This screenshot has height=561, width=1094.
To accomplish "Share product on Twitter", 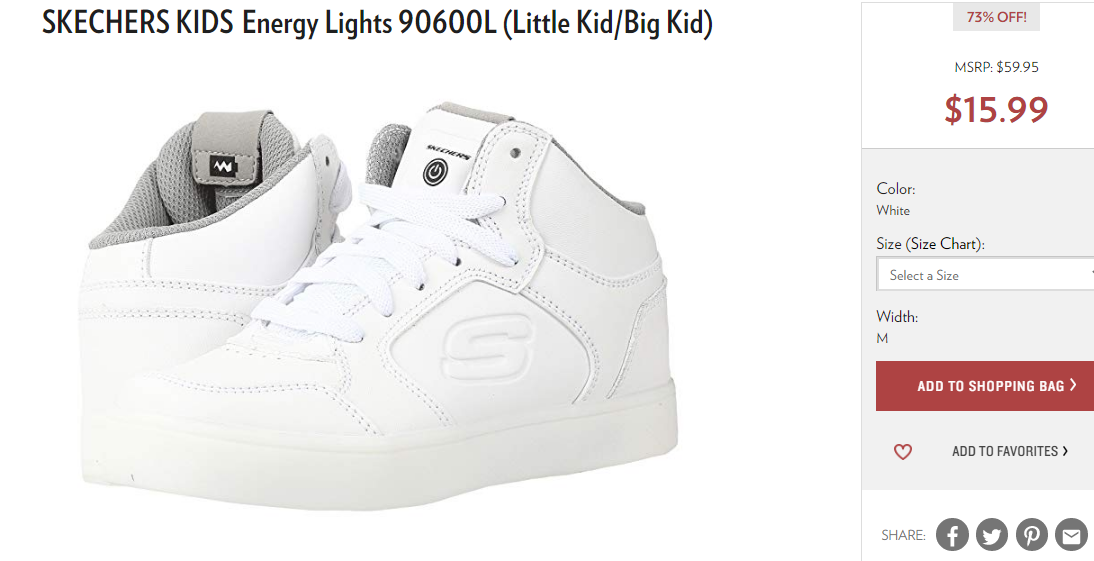I will 992,535.
